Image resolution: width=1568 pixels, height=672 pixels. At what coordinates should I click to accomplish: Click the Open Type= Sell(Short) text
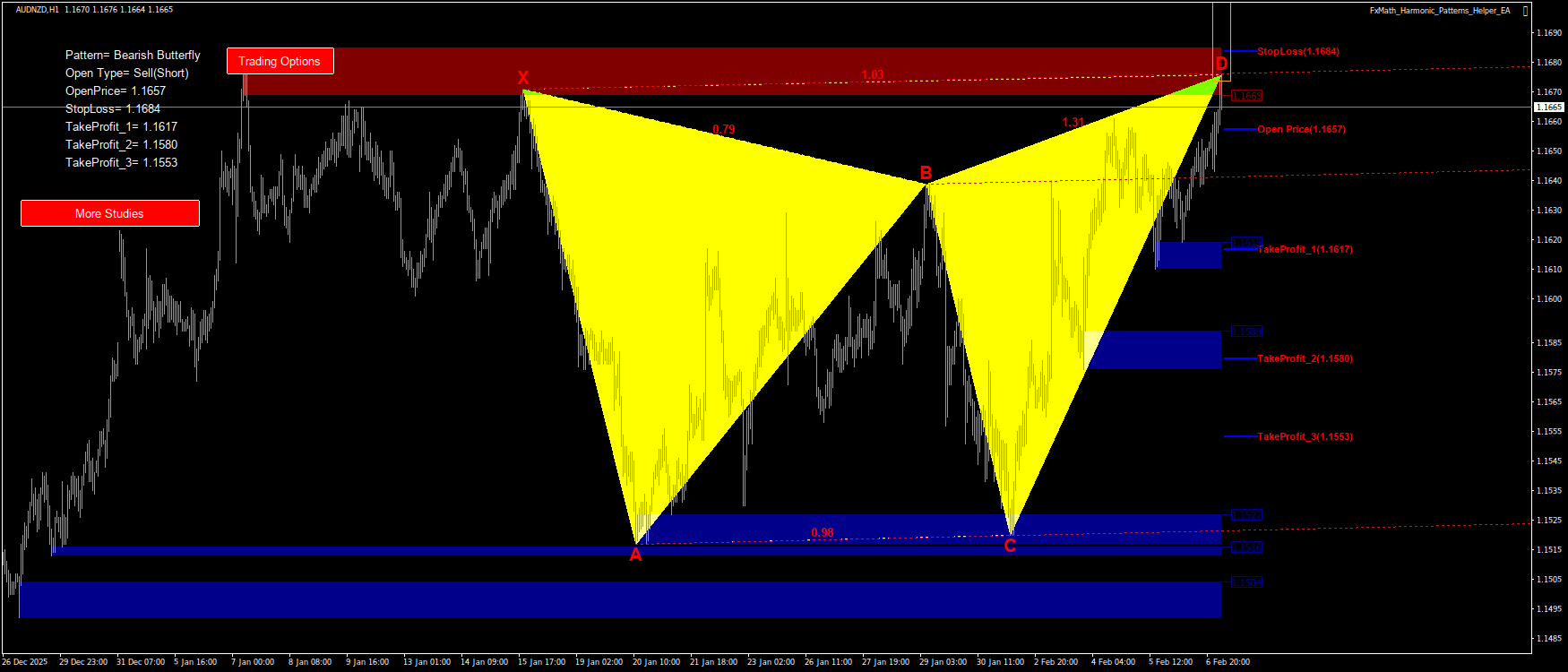pos(127,73)
